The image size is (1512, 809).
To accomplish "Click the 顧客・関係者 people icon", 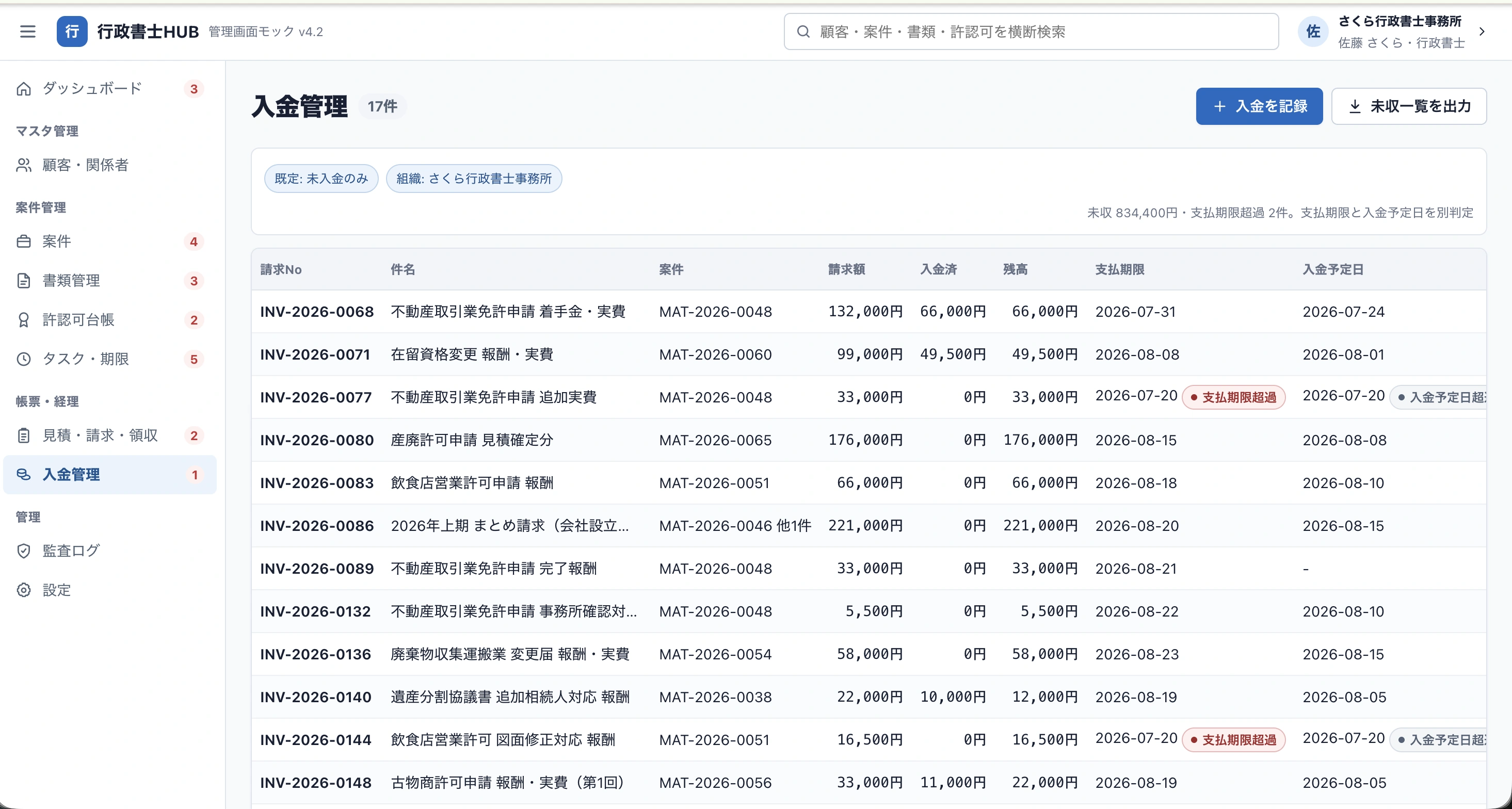I will coord(23,165).
